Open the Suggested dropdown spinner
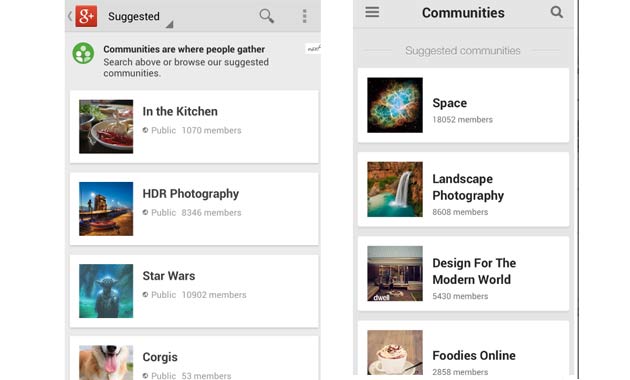 140,17
